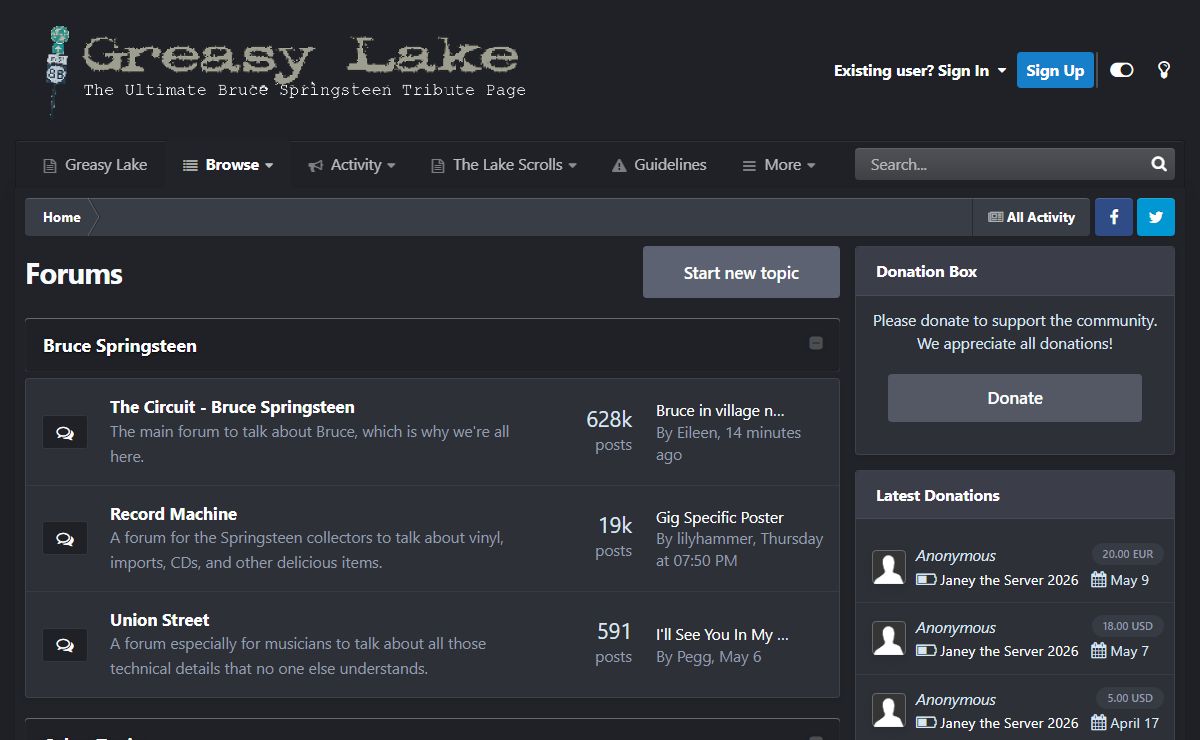
Task: Open the 'Bruce in village n...' topic
Action: coord(720,410)
